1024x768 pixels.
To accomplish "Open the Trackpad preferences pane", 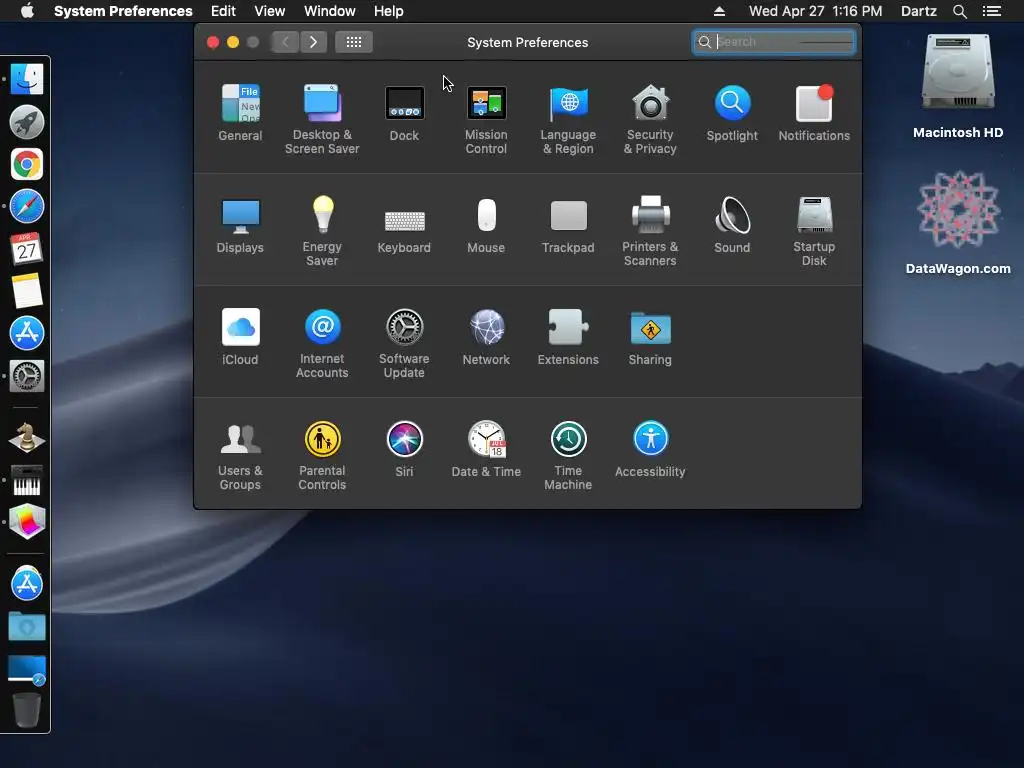I will coord(568,225).
